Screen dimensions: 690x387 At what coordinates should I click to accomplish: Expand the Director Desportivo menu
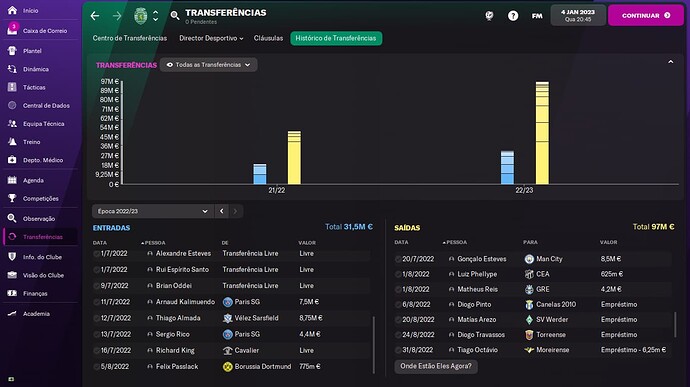(211, 38)
